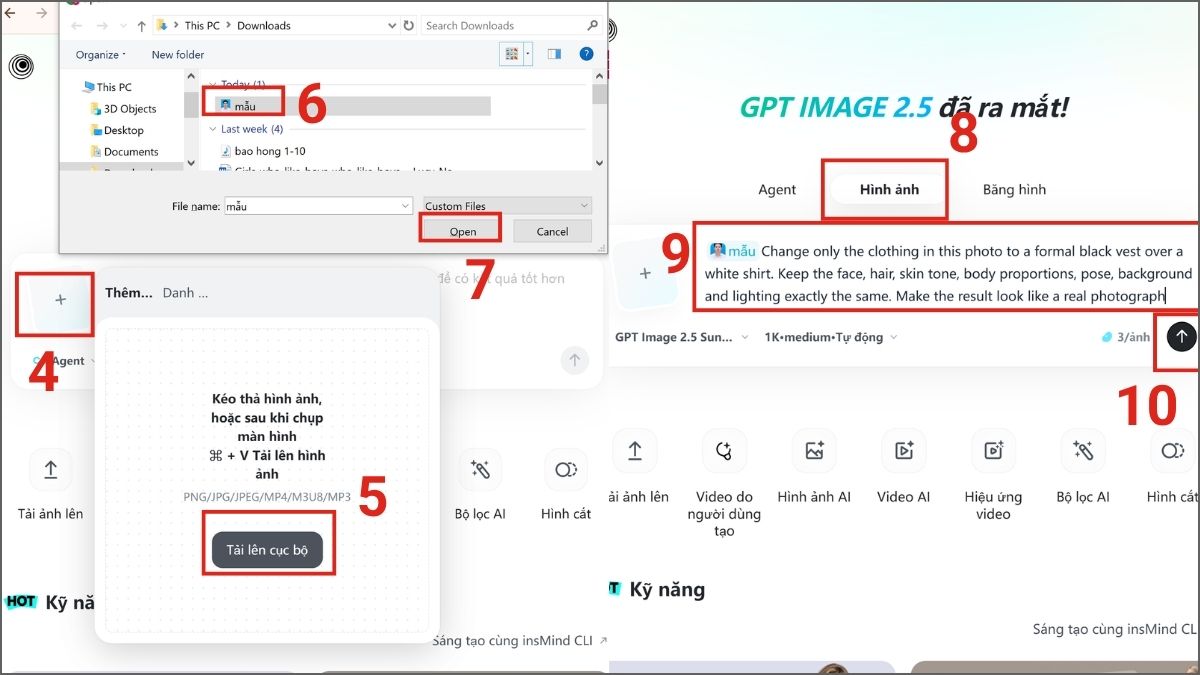Image resolution: width=1200 pixels, height=675 pixels.
Task: Click New folder in the dialog toolbar
Action: click(178, 55)
